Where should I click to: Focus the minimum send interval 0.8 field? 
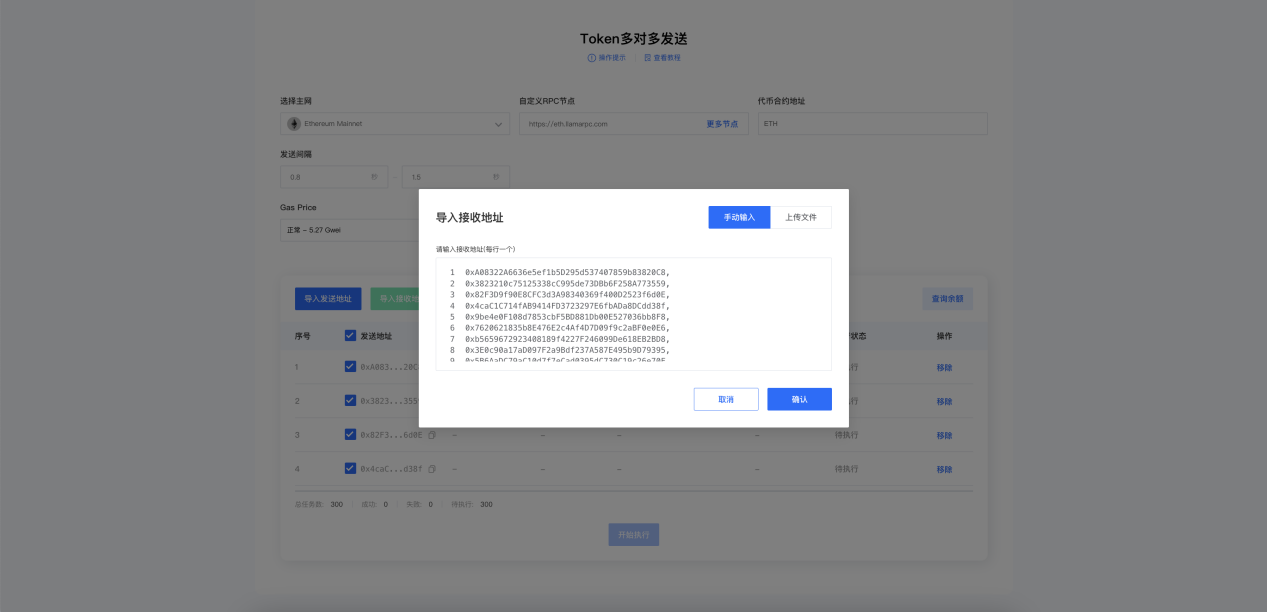click(x=334, y=177)
